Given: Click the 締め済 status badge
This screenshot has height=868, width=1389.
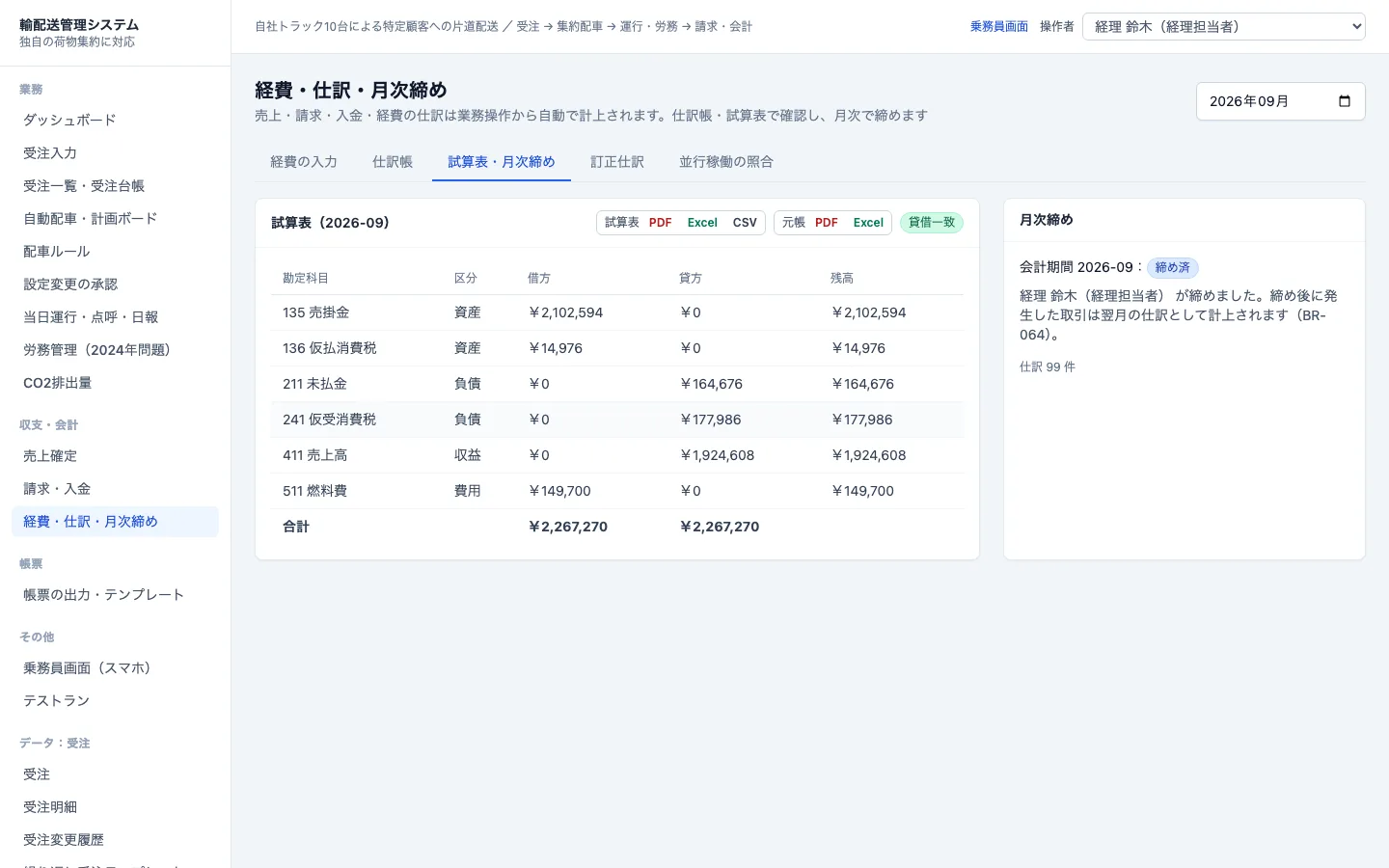Looking at the screenshot, I should pyautogui.click(x=1173, y=268).
